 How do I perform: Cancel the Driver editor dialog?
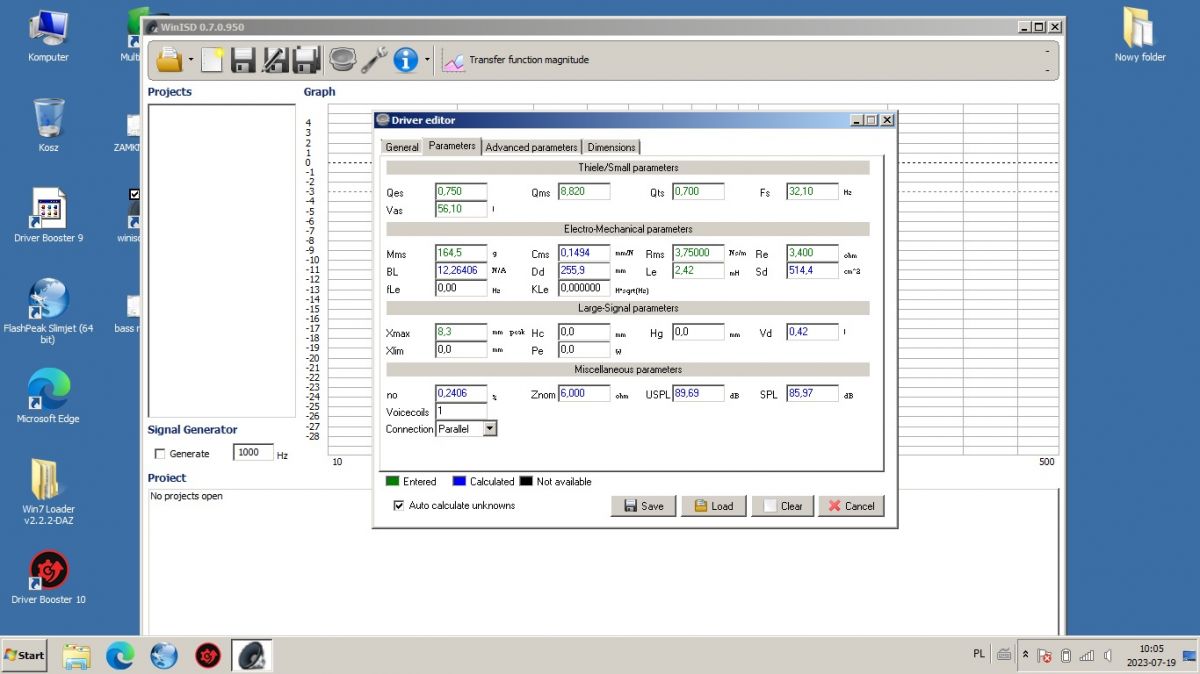[x=851, y=506]
